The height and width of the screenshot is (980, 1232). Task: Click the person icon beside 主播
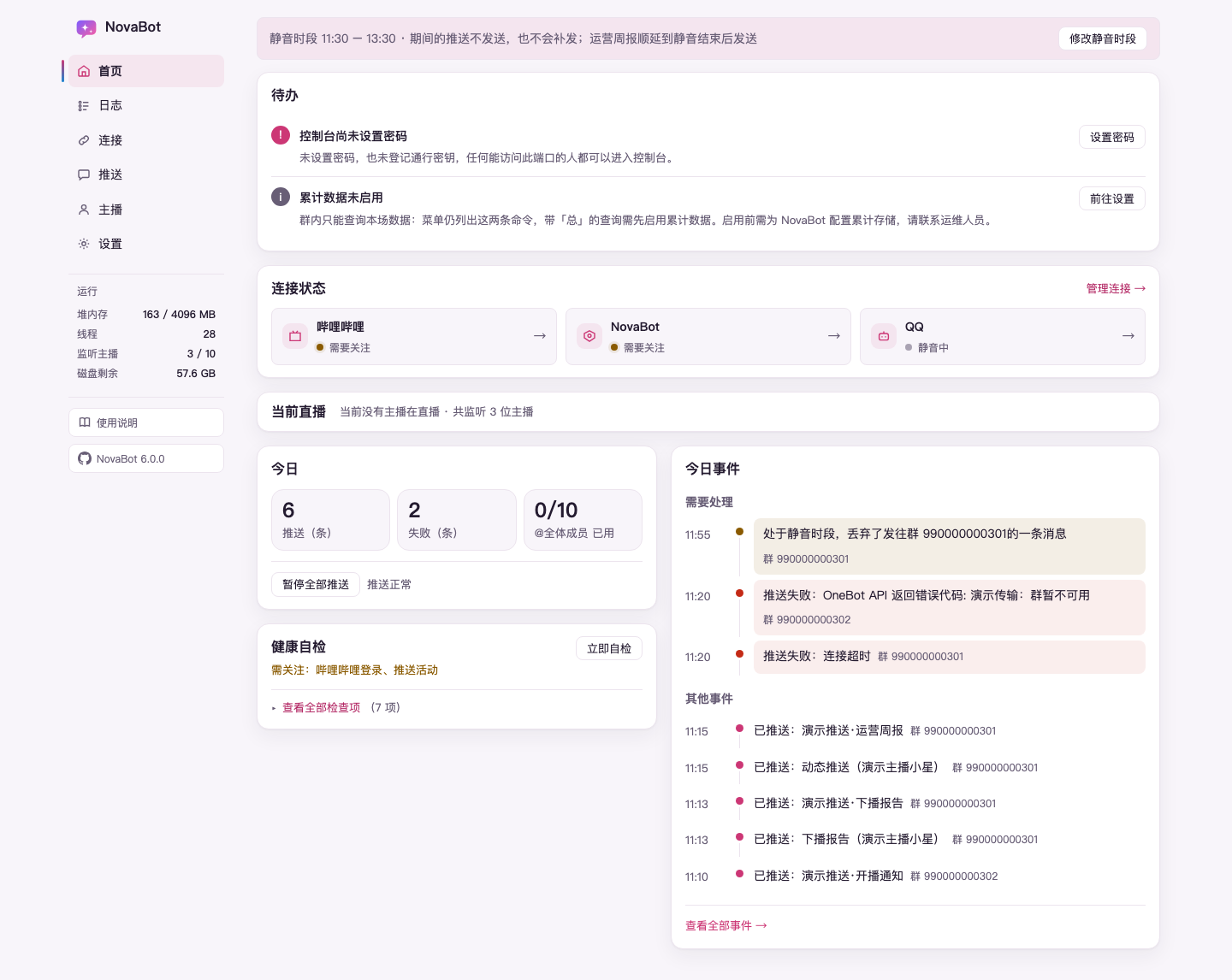coord(84,210)
